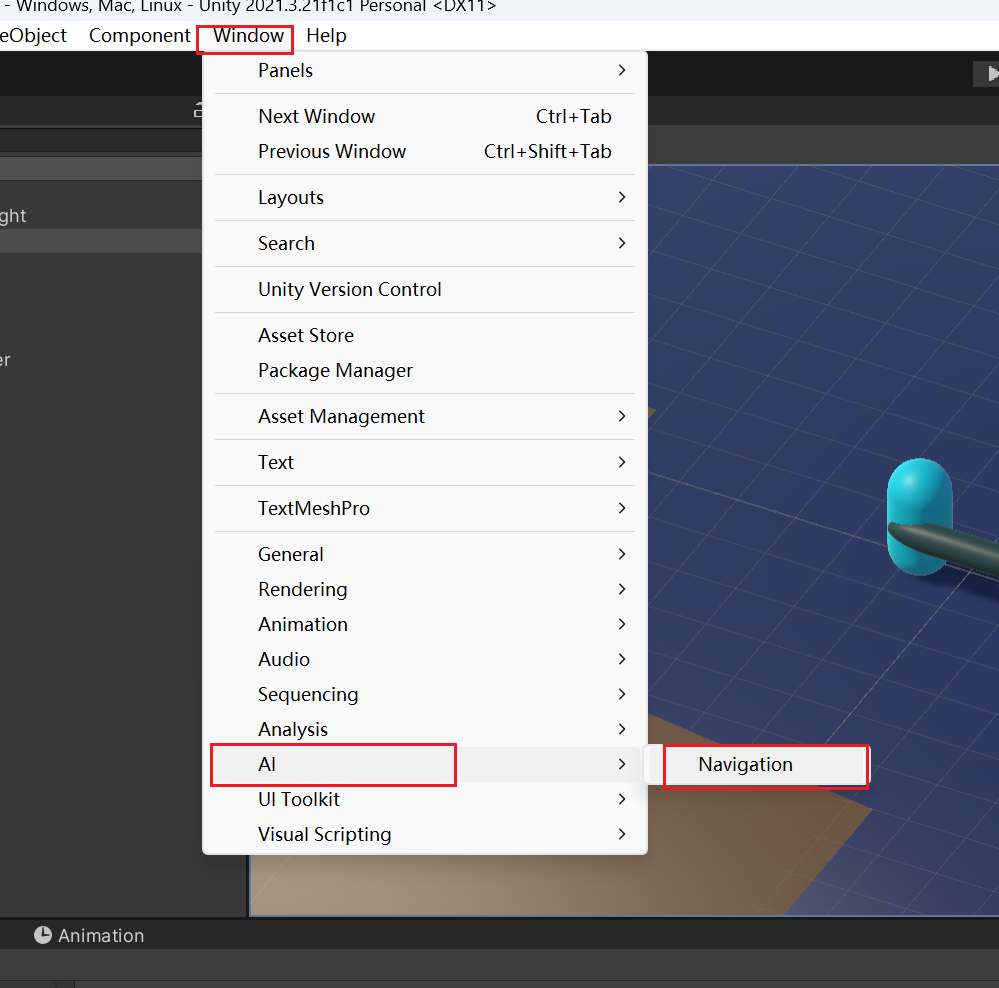
Task: Expand the Text submenu
Action: [425, 462]
